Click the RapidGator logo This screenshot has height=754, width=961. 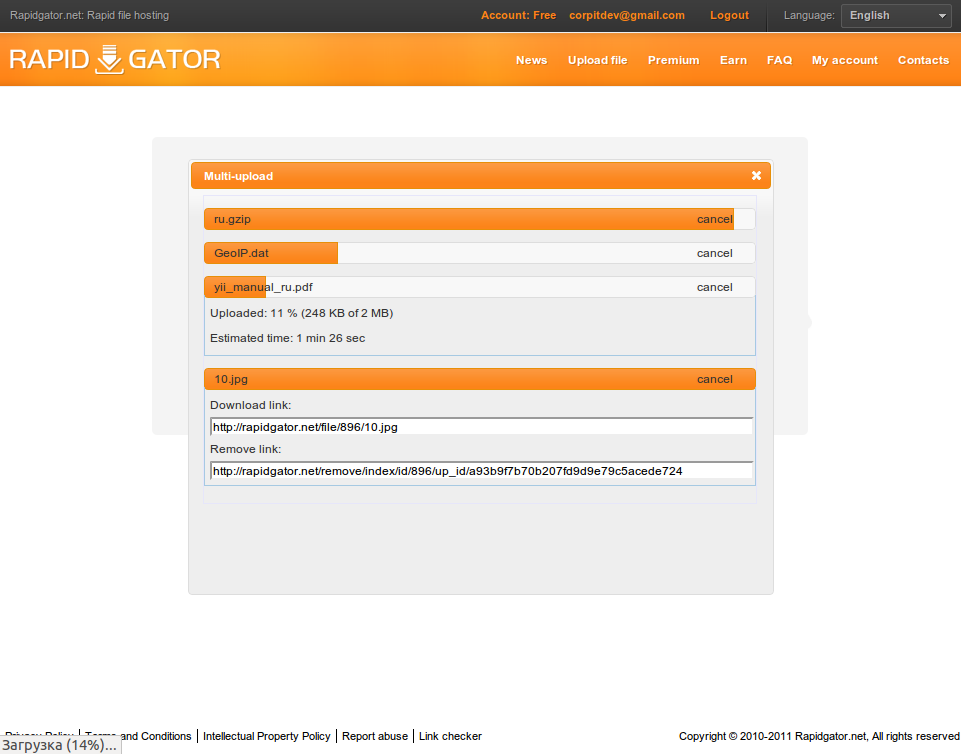115,59
